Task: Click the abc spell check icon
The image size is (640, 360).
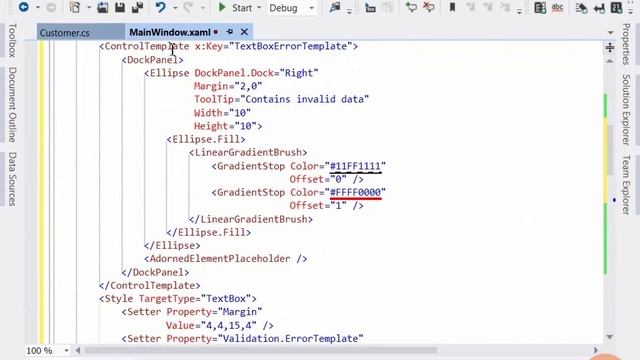Action: (x=557, y=7)
